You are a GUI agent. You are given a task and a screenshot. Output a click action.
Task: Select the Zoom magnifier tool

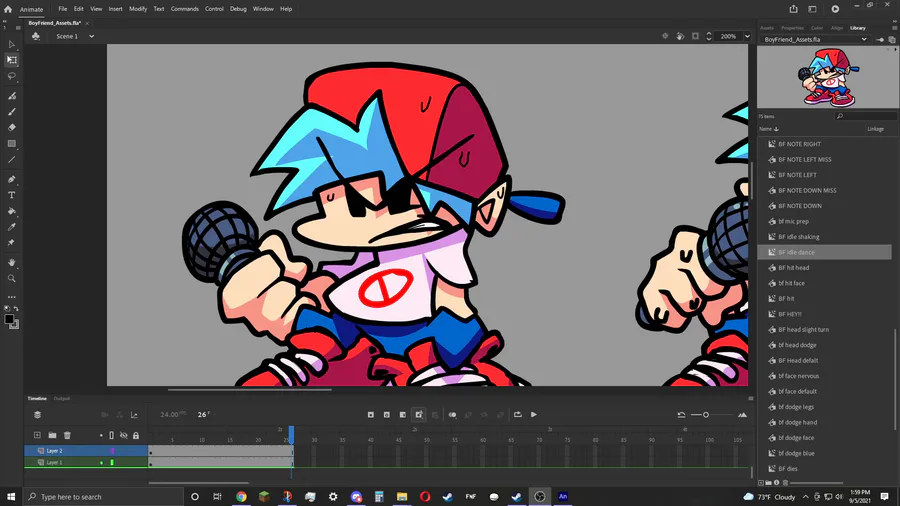[11, 278]
